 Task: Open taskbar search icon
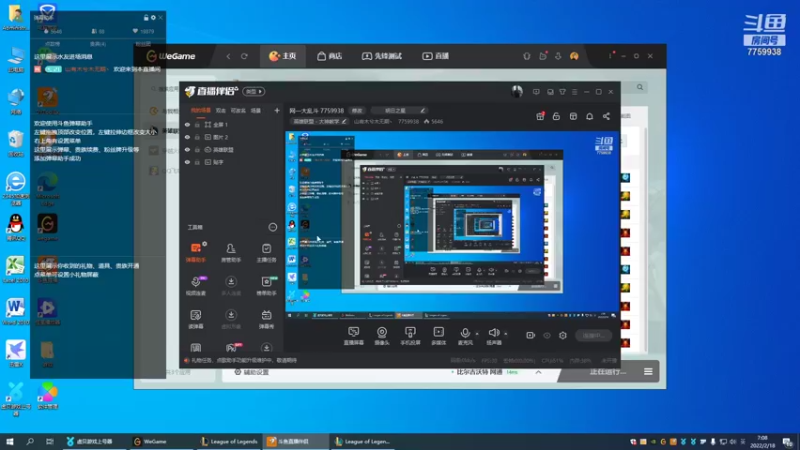[30, 441]
